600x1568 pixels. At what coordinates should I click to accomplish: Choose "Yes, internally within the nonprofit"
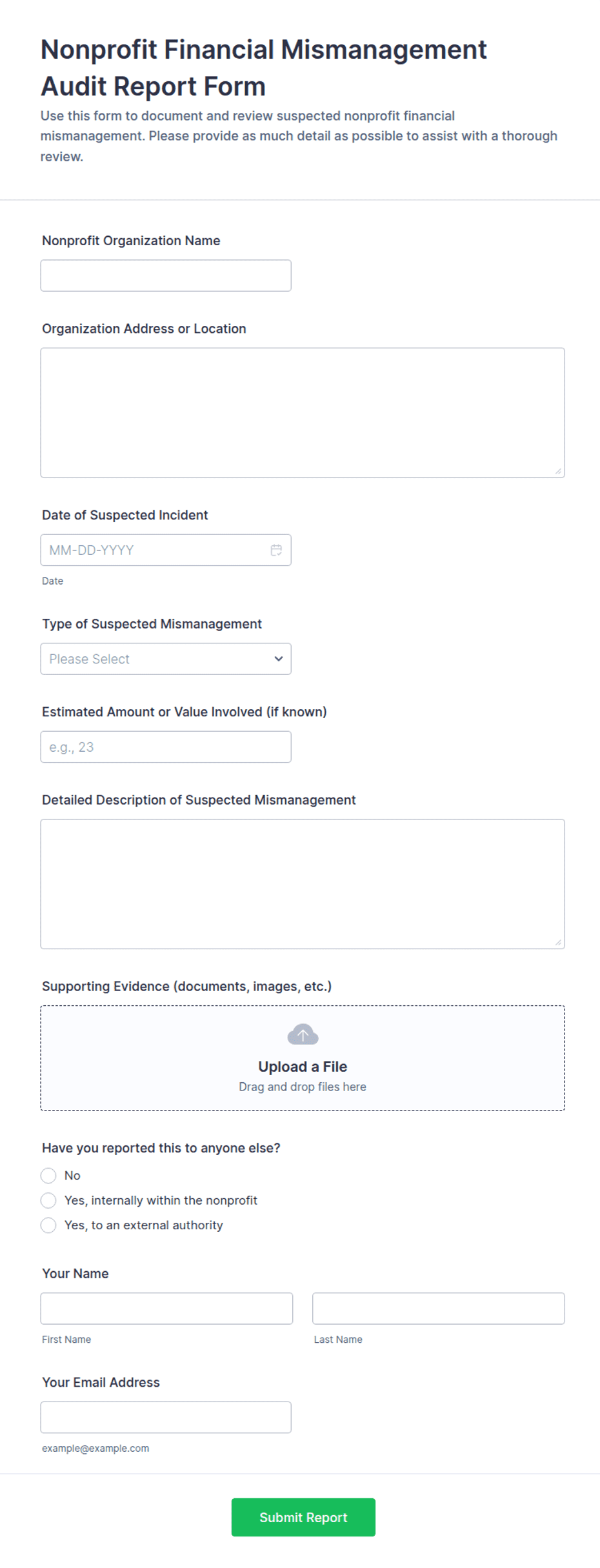tap(48, 1200)
